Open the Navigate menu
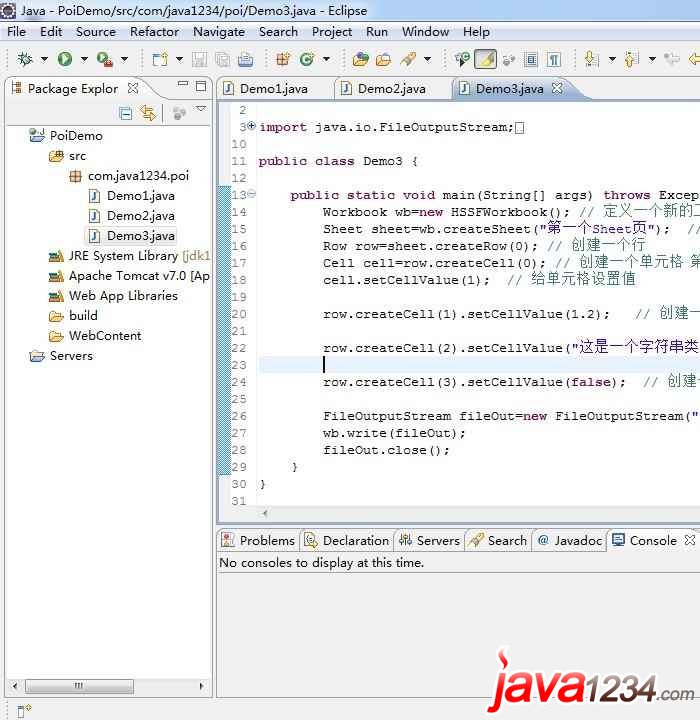The width and height of the screenshot is (700, 720). click(x=219, y=32)
